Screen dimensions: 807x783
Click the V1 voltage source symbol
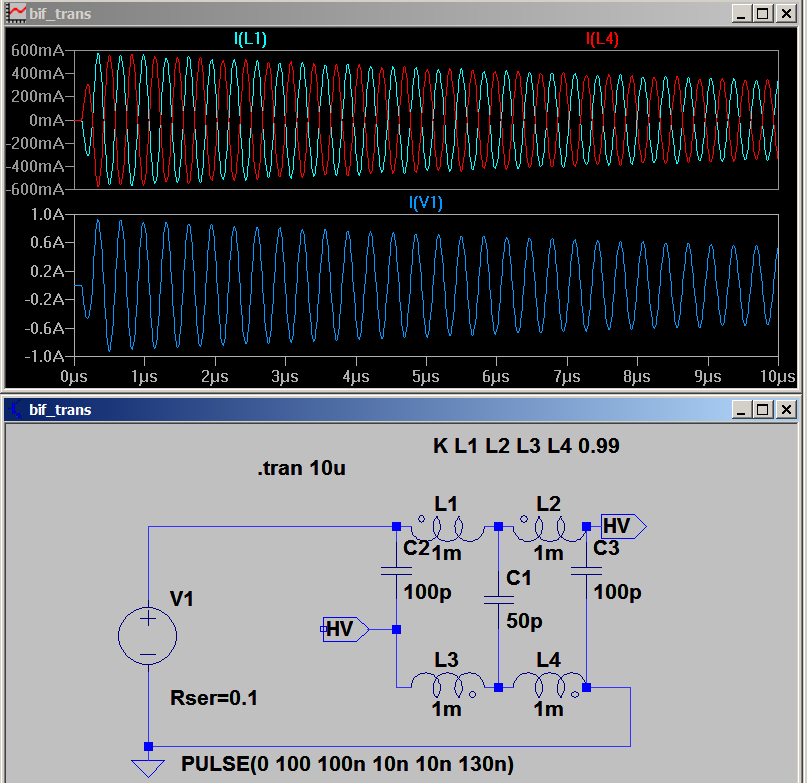click(x=148, y=636)
